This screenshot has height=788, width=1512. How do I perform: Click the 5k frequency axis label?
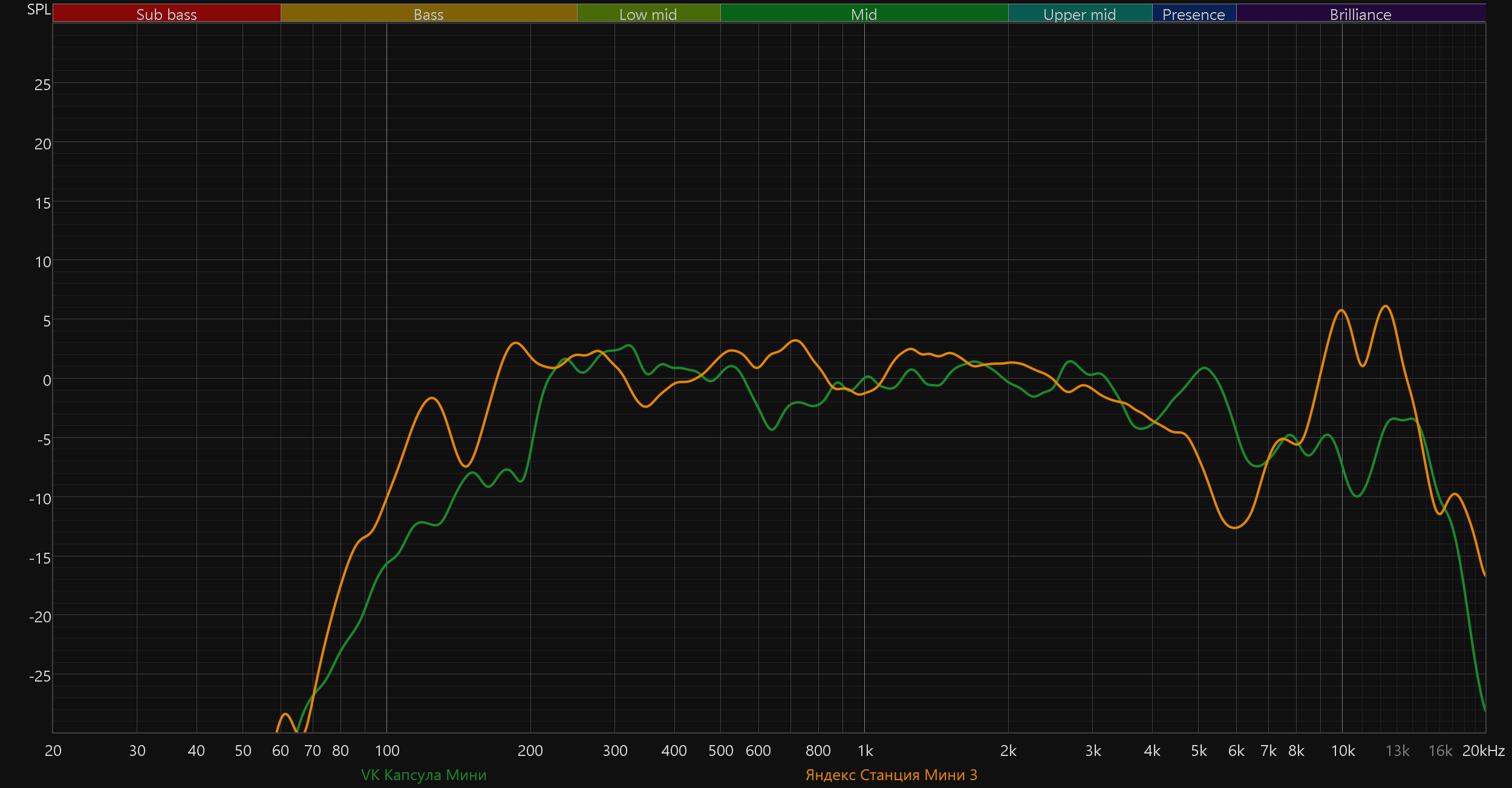1199,751
